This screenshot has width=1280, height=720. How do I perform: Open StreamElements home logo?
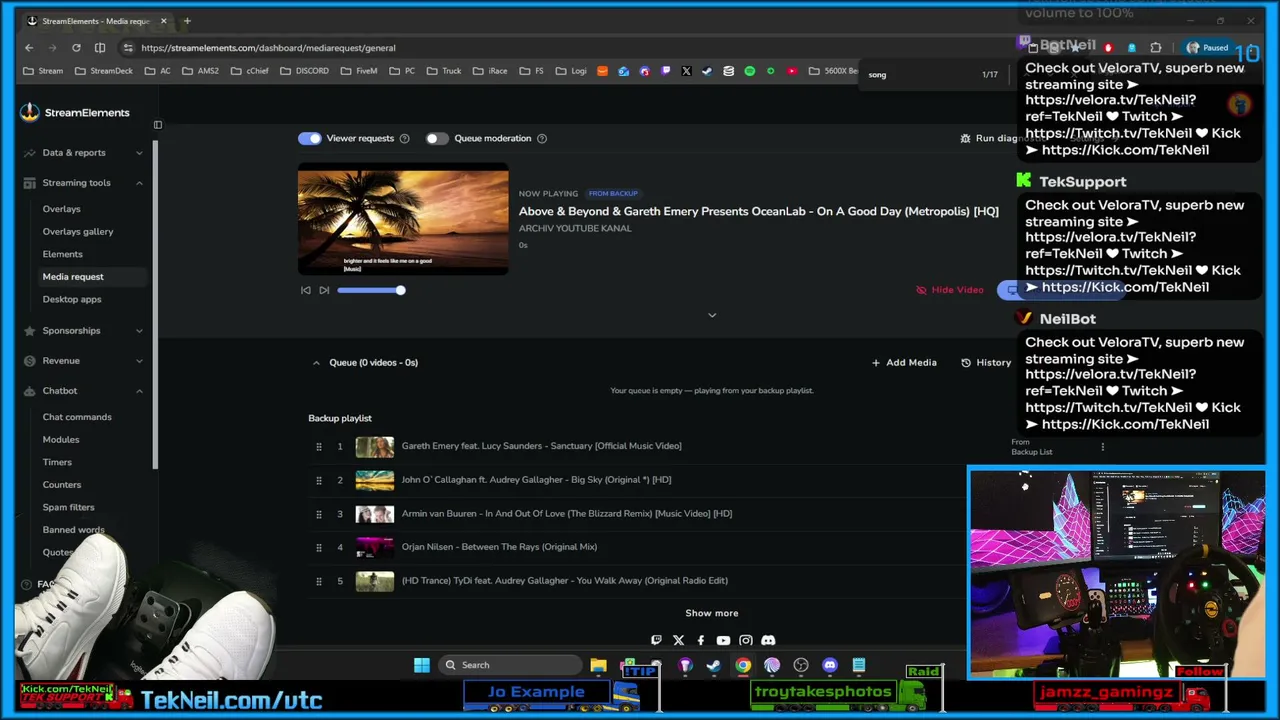75,113
